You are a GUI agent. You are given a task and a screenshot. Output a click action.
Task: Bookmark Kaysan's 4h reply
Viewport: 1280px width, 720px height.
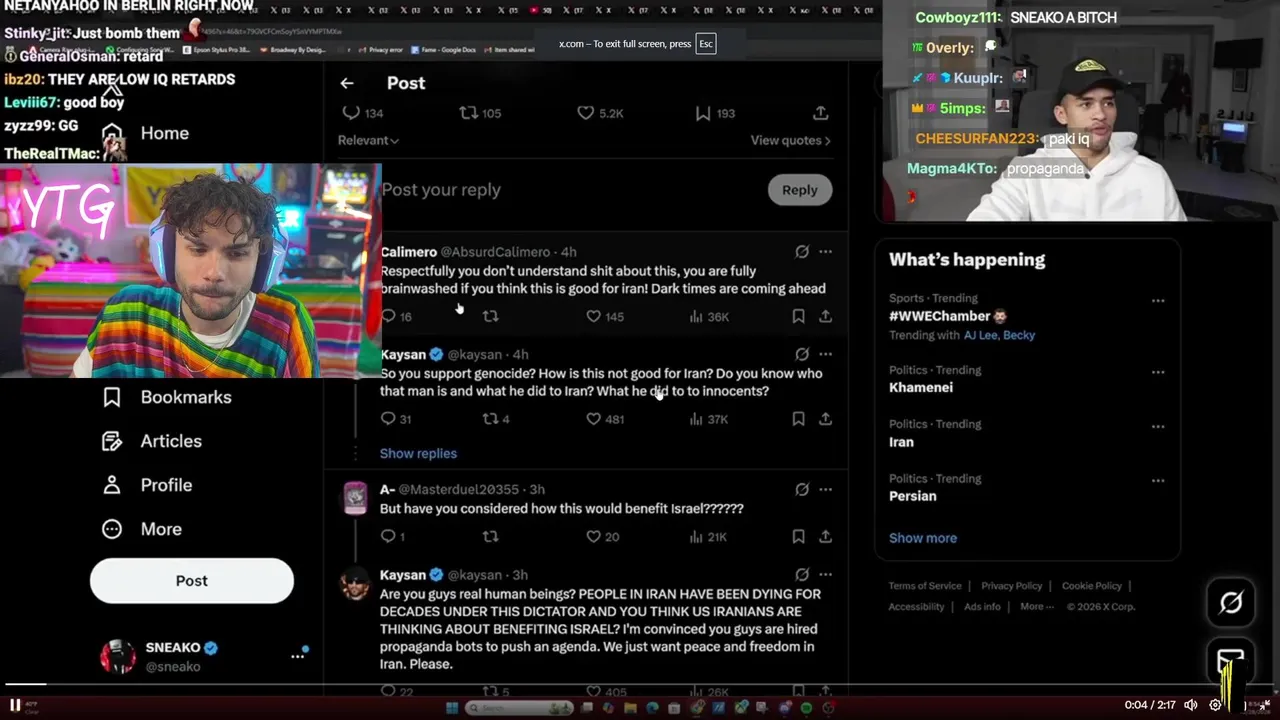pos(798,419)
